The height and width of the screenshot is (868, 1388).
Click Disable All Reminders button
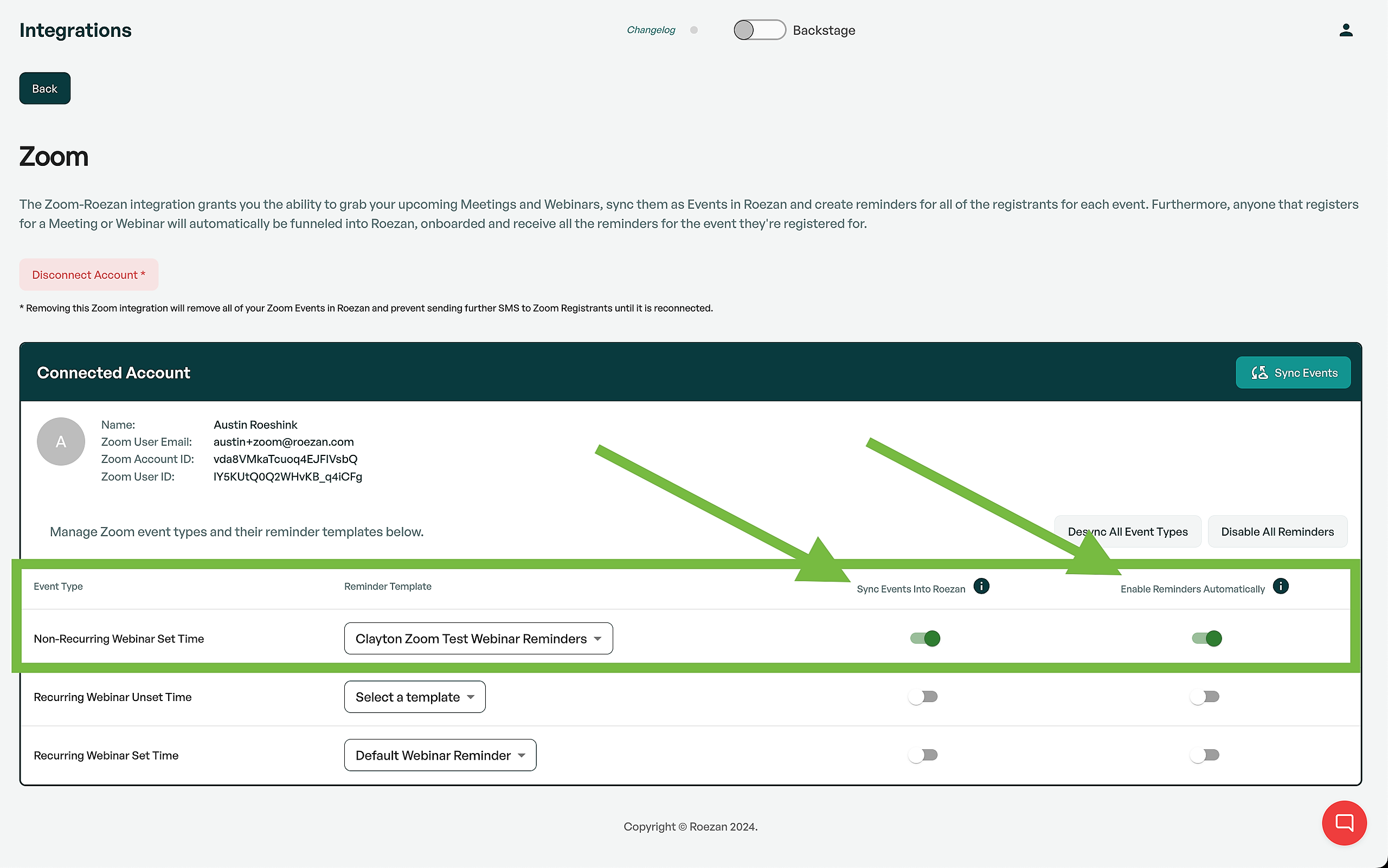[x=1277, y=532]
